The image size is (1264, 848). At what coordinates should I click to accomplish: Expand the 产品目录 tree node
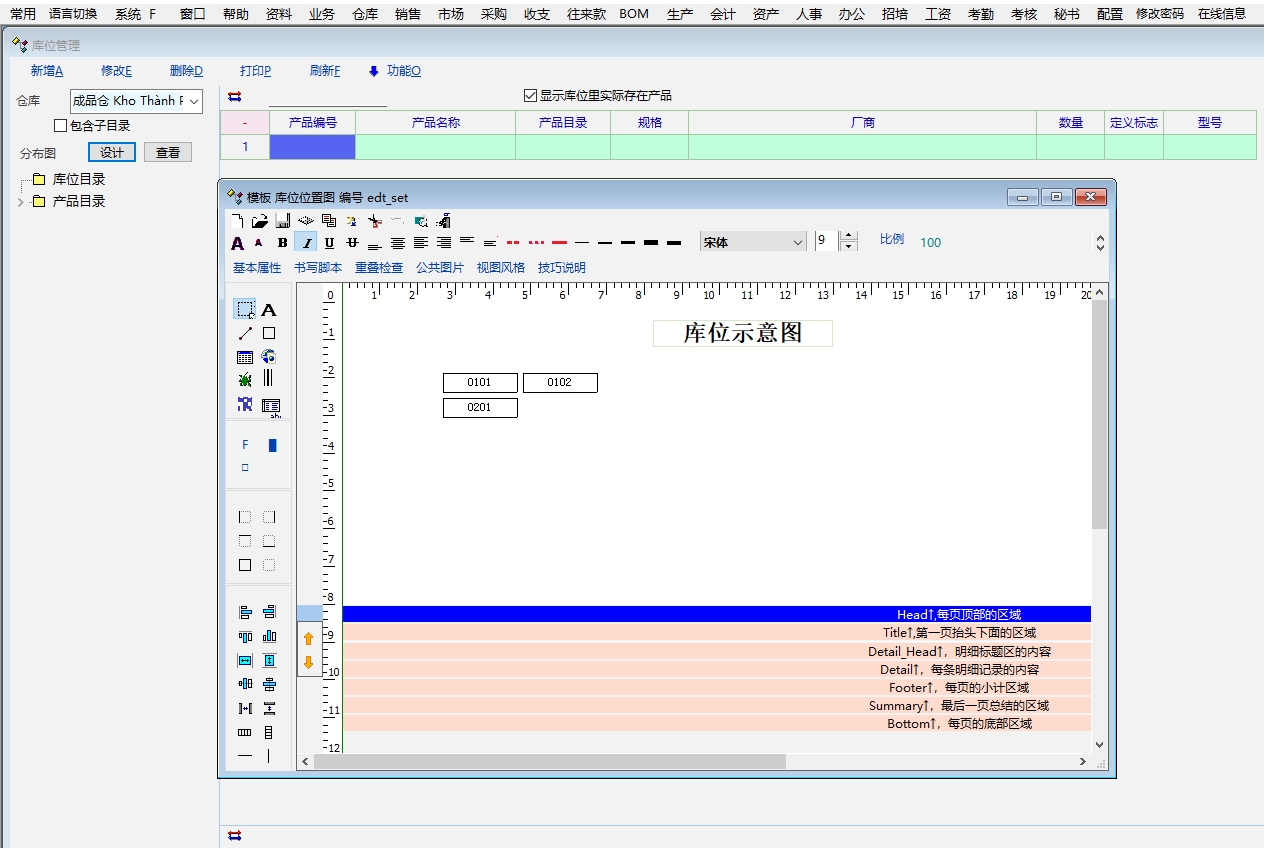tap(21, 202)
